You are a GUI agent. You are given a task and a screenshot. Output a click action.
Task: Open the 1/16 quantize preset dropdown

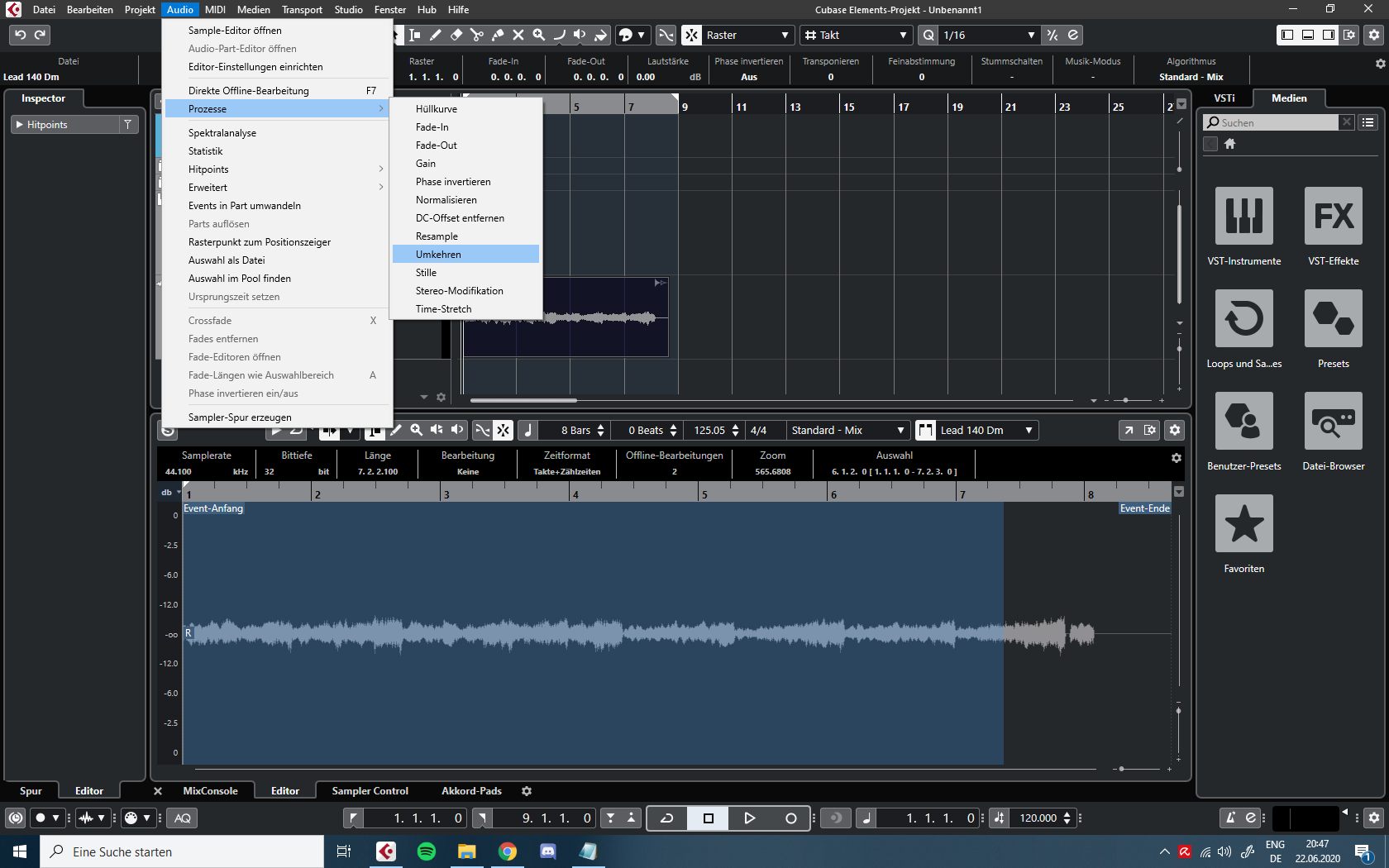click(x=989, y=35)
